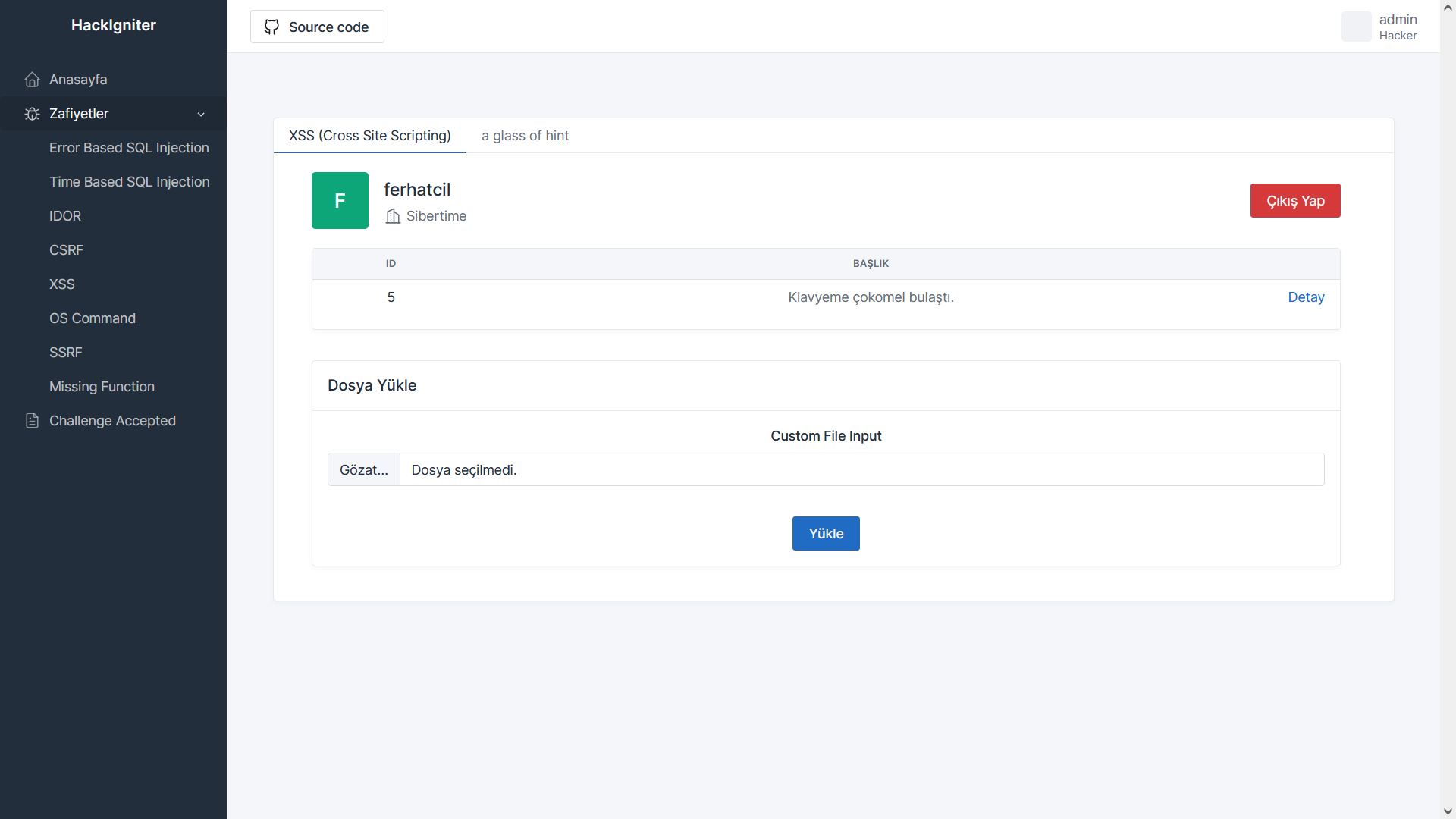Viewport: 1456px width, 819px height.
Task: Open the Detay link for ticket 5
Action: point(1306,297)
